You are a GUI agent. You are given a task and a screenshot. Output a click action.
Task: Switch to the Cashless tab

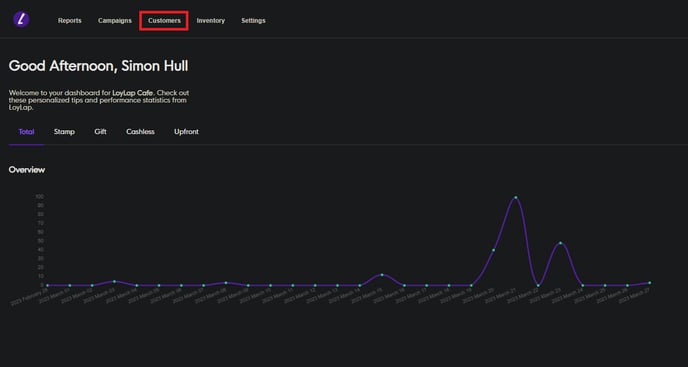click(140, 132)
